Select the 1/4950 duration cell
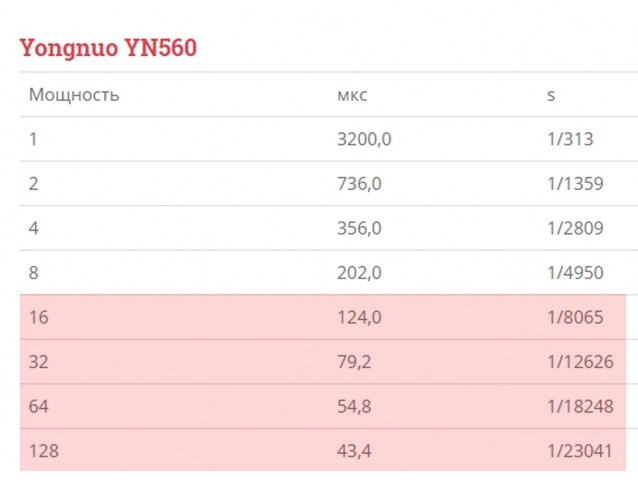Viewport: 638px width, 480px height. click(575, 273)
